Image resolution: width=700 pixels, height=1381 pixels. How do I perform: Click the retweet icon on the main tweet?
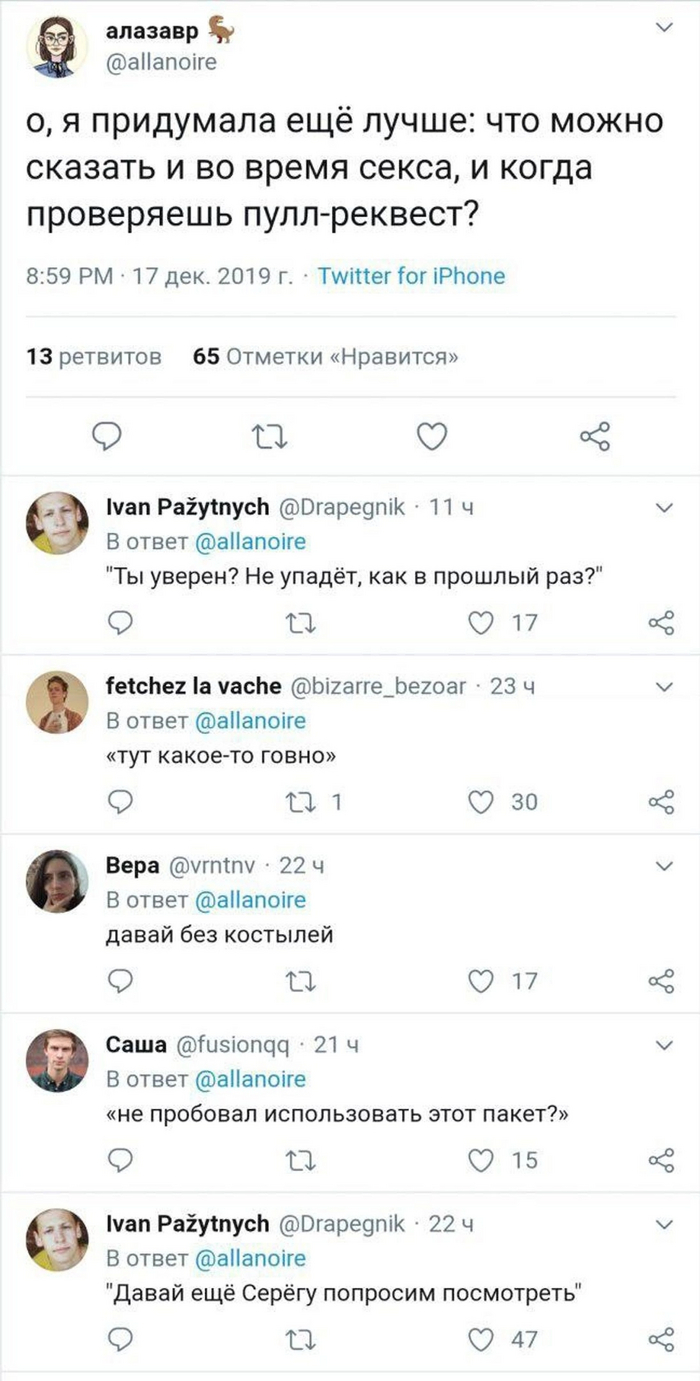pyautogui.click(x=270, y=436)
